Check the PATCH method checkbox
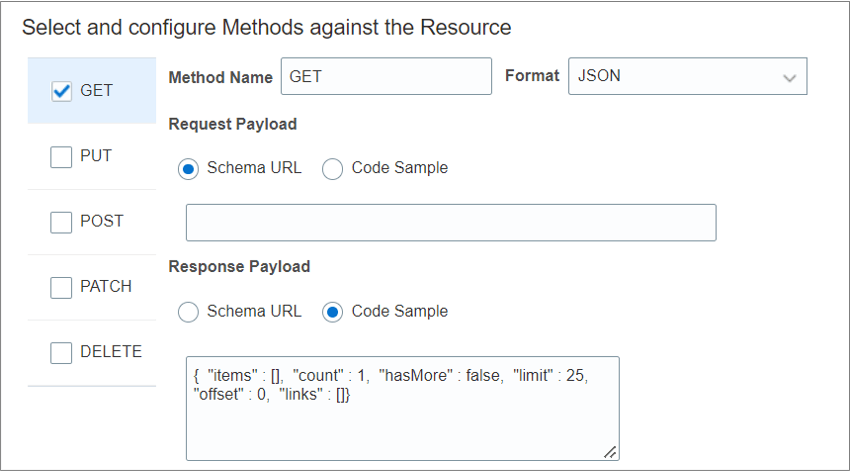The height and width of the screenshot is (471, 850). [61, 287]
